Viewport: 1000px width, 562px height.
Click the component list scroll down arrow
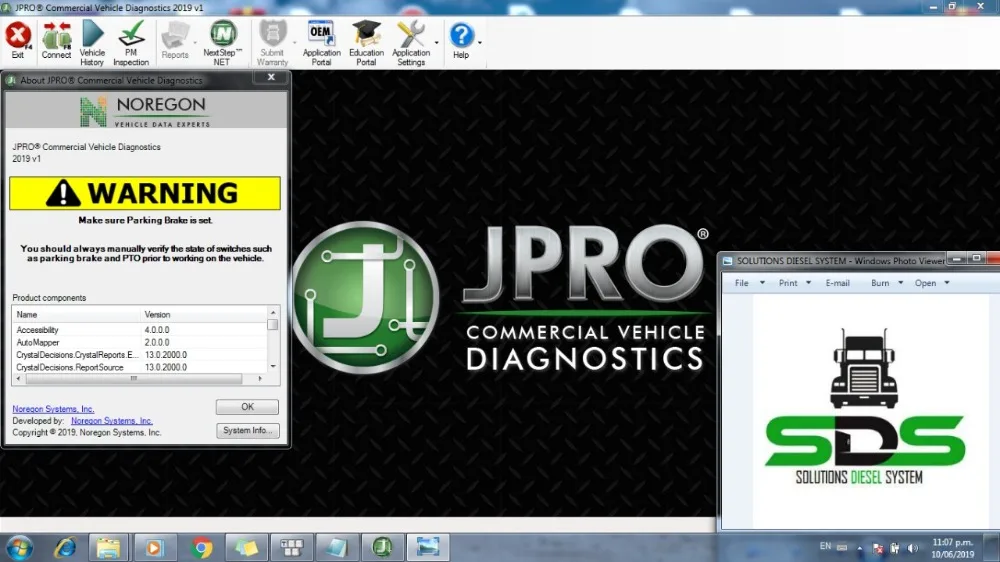[273, 366]
